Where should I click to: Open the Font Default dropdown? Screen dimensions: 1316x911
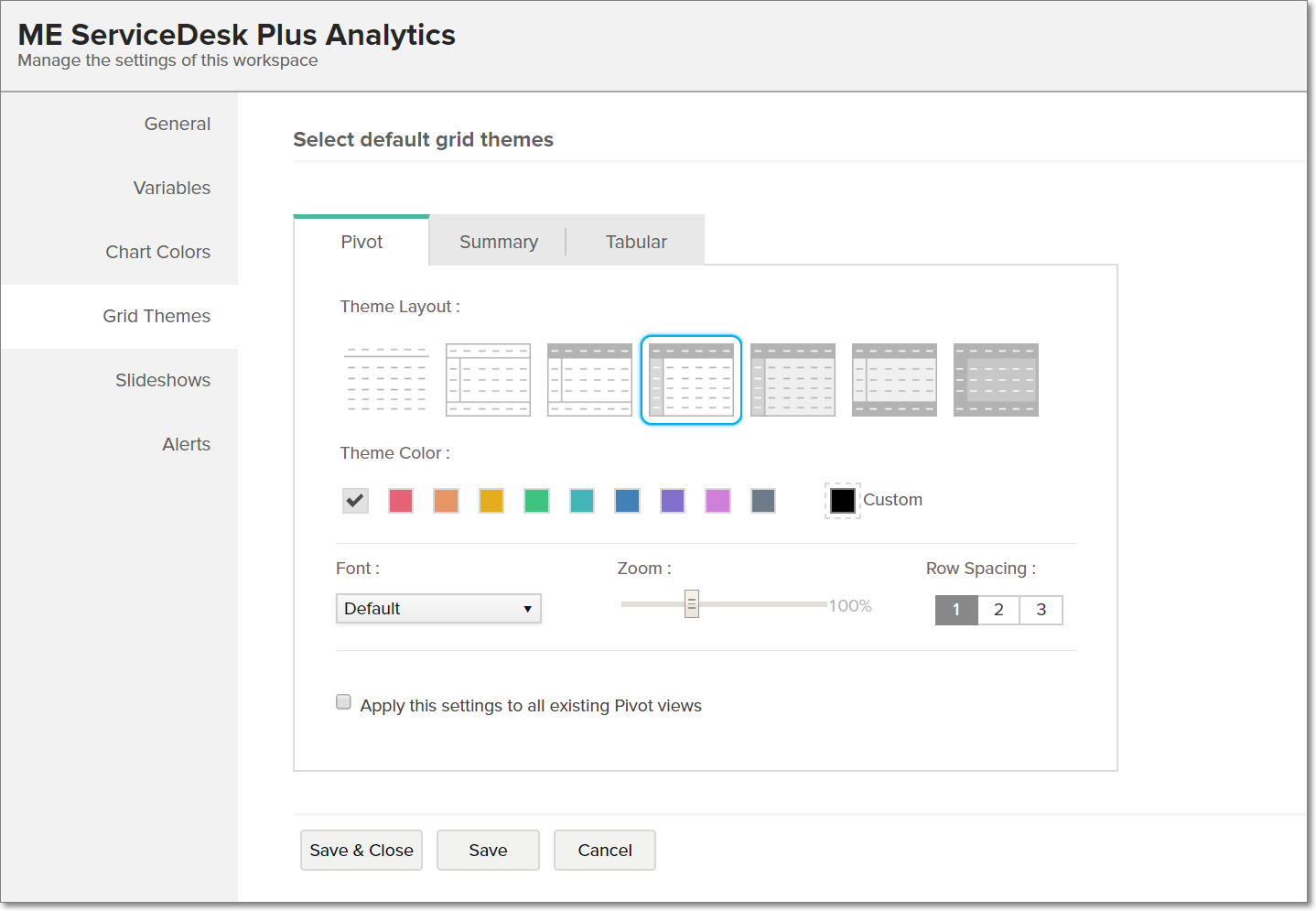[x=438, y=609]
